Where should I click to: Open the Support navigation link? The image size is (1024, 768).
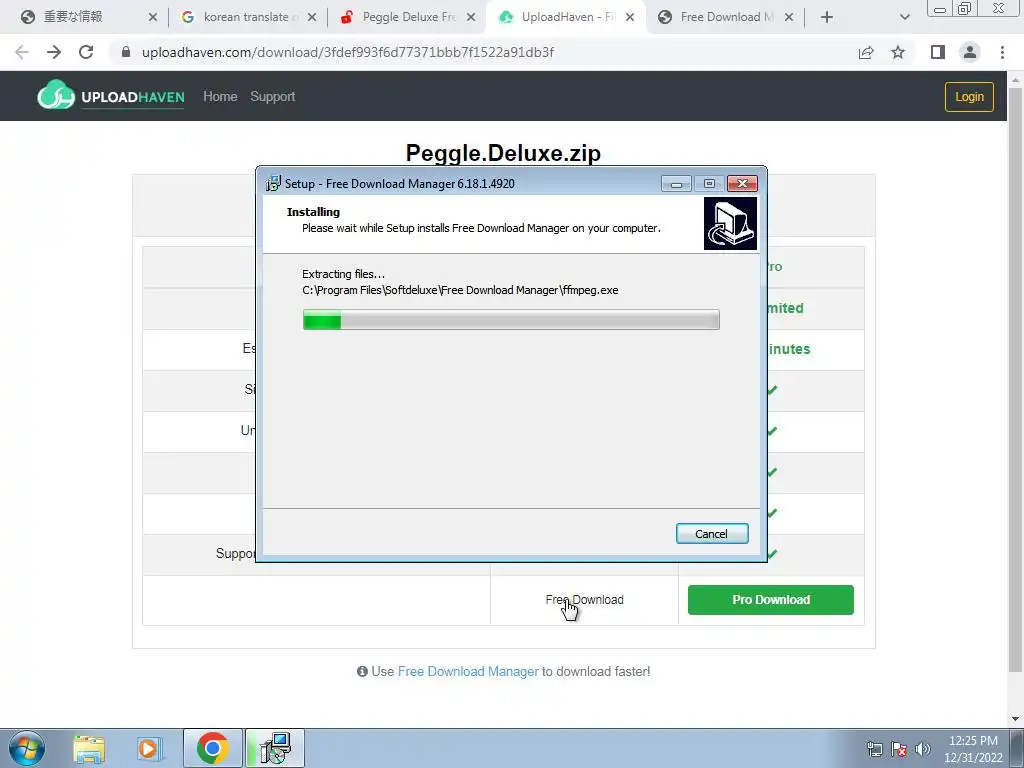(x=272, y=97)
